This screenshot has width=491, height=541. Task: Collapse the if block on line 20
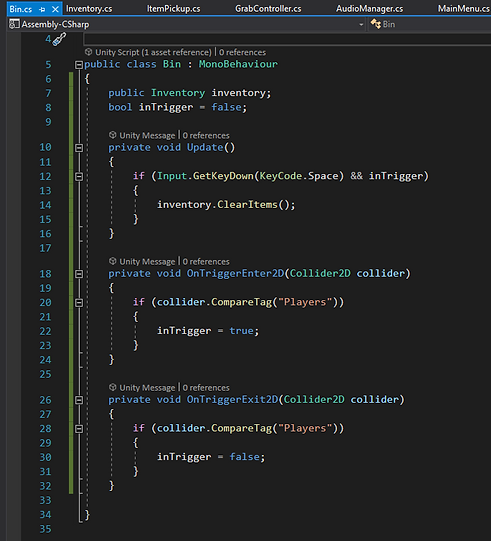(79, 303)
